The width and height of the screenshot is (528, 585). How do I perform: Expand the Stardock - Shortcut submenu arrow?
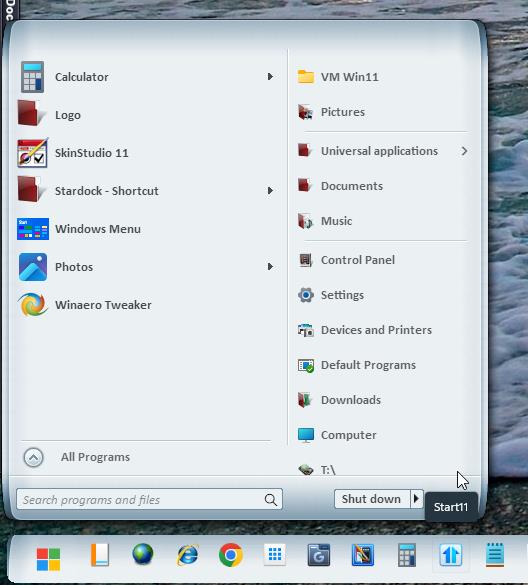(270, 191)
